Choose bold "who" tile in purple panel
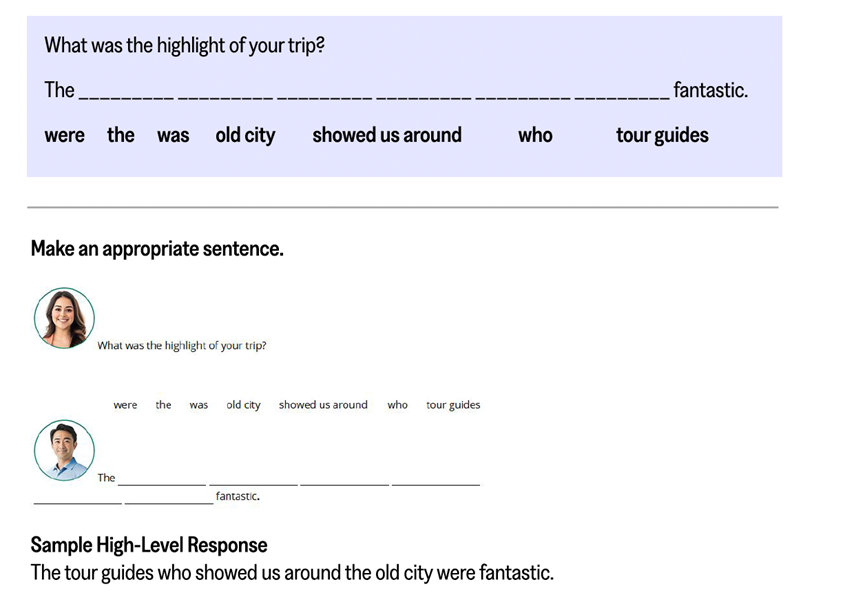This screenshot has width=865, height=602. pyautogui.click(x=535, y=135)
